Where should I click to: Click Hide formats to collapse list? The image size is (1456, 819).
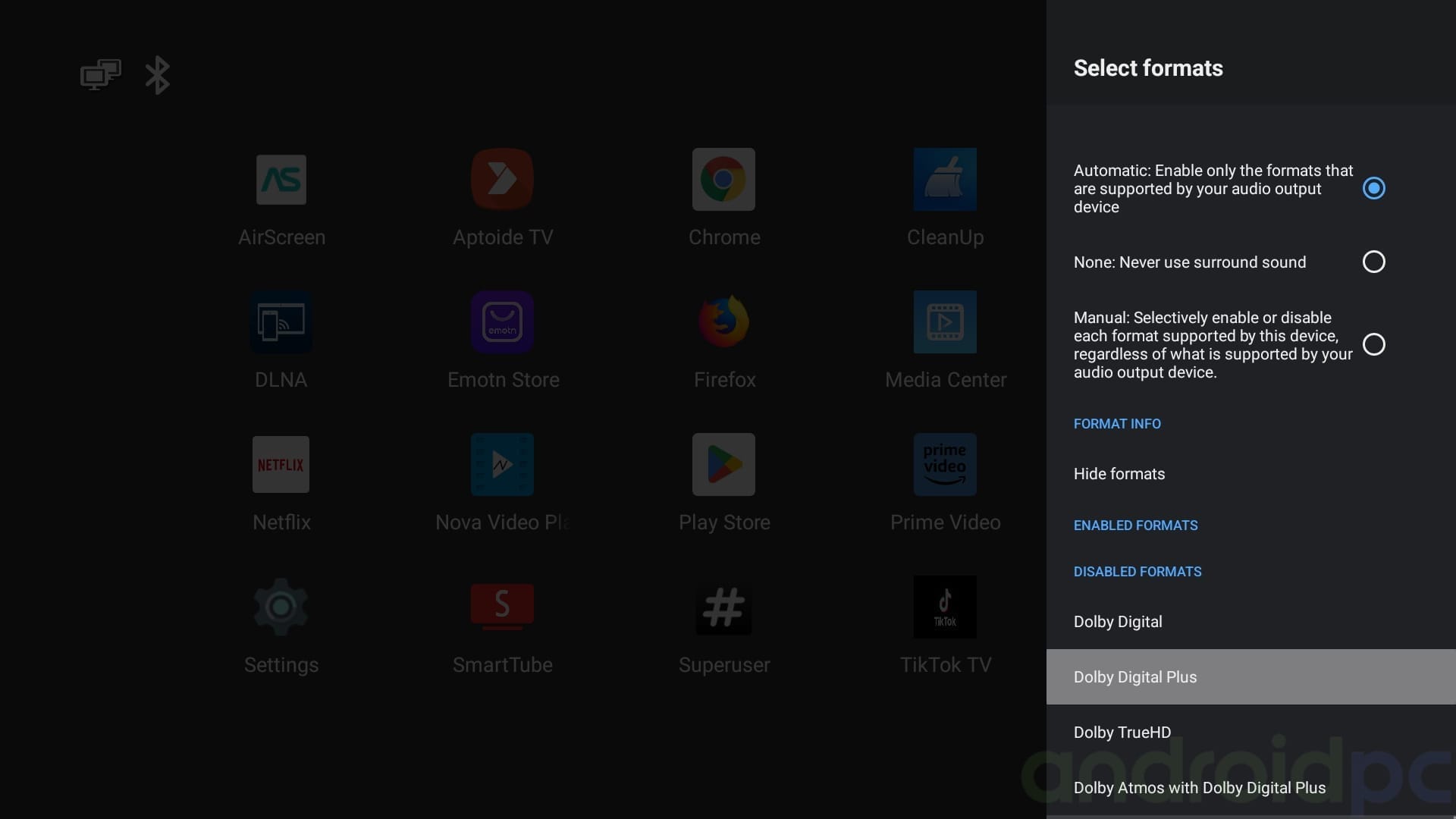tap(1119, 474)
